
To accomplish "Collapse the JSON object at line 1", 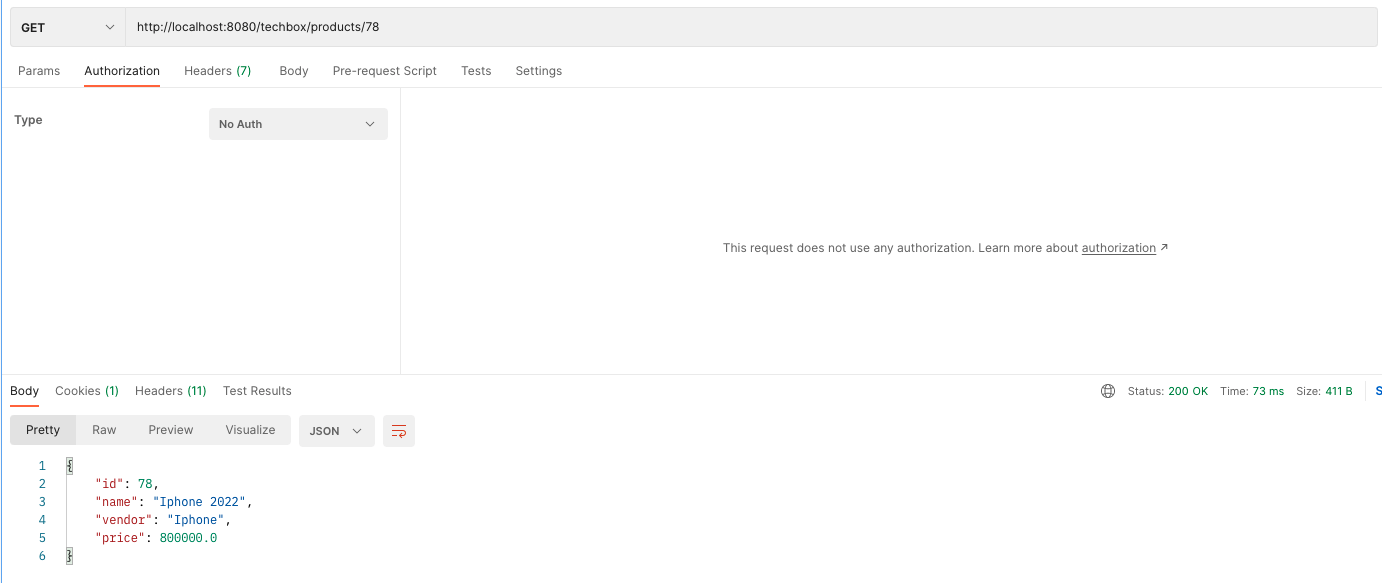I will tap(68, 464).
